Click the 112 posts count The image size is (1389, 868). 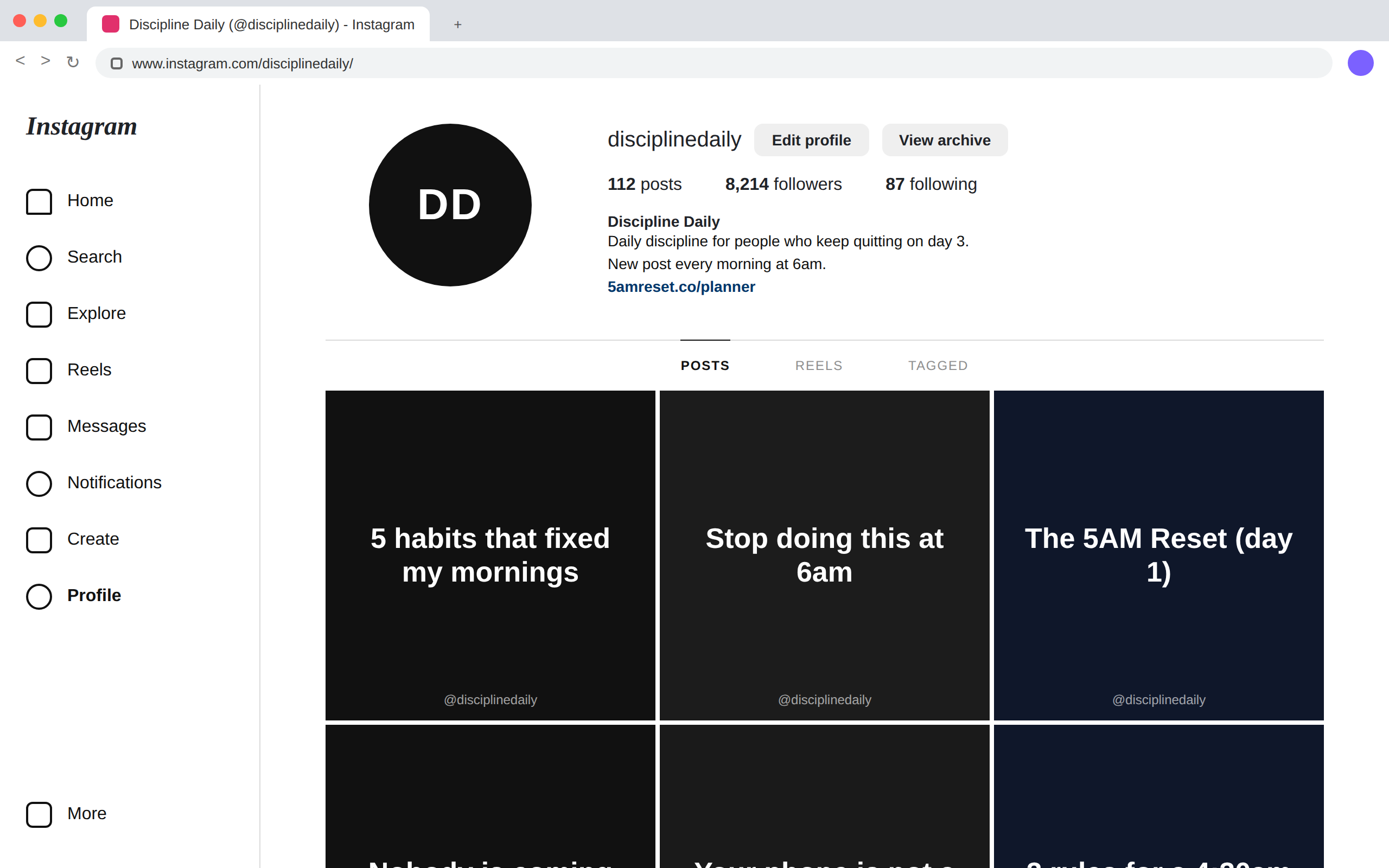tap(644, 184)
